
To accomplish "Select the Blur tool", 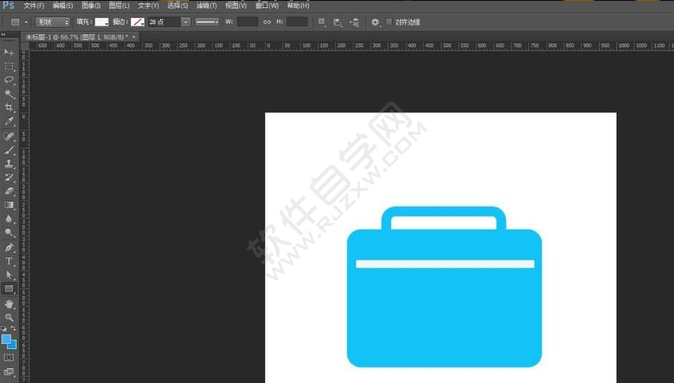I will tap(9, 219).
